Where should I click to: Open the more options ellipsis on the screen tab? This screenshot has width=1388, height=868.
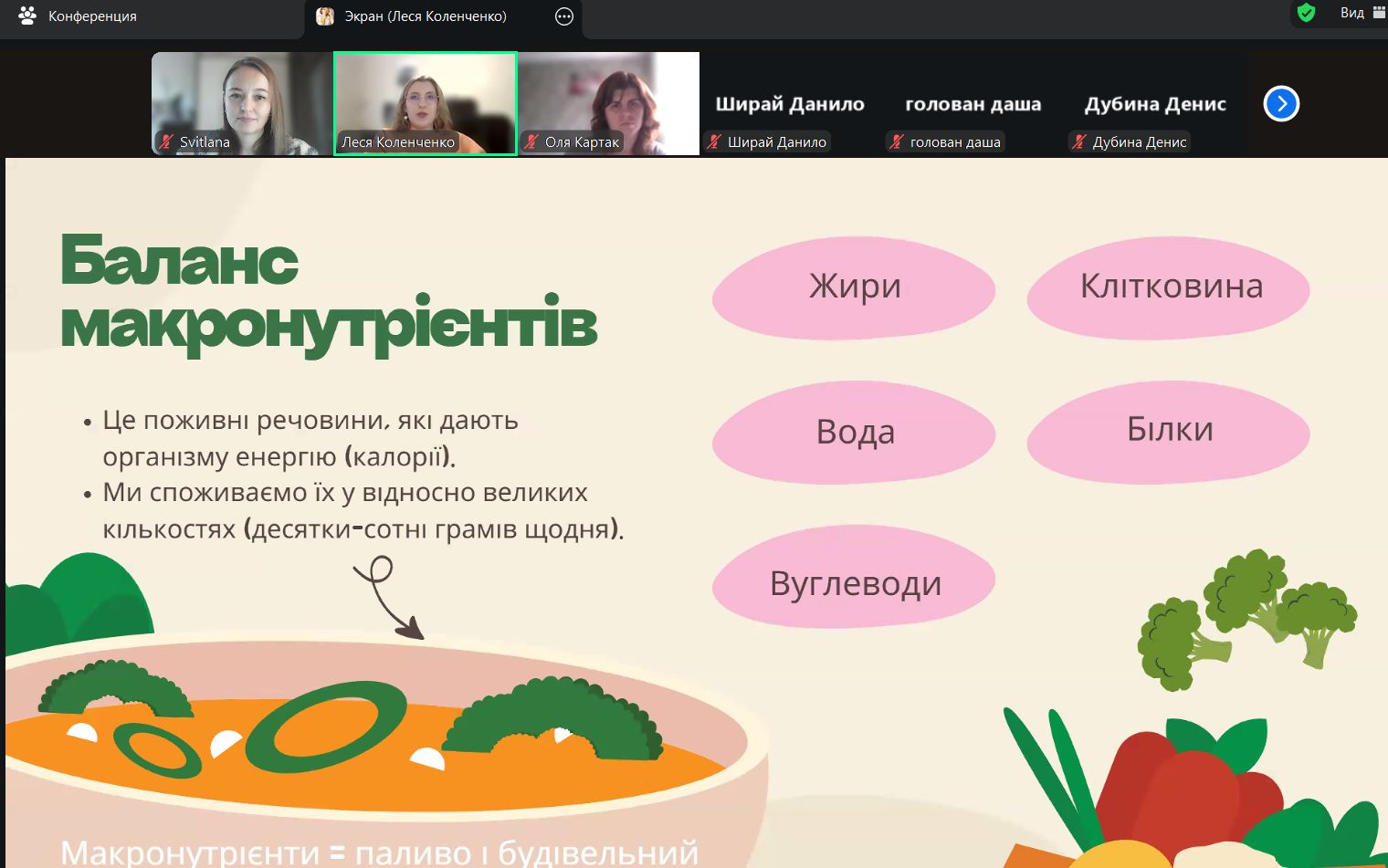click(564, 16)
